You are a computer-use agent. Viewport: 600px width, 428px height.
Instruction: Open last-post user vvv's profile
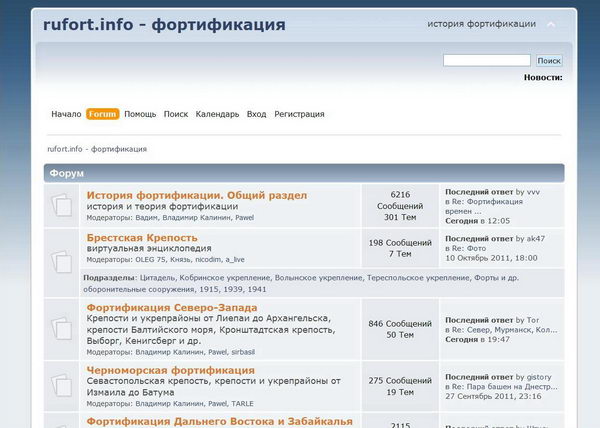click(x=533, y=192)
